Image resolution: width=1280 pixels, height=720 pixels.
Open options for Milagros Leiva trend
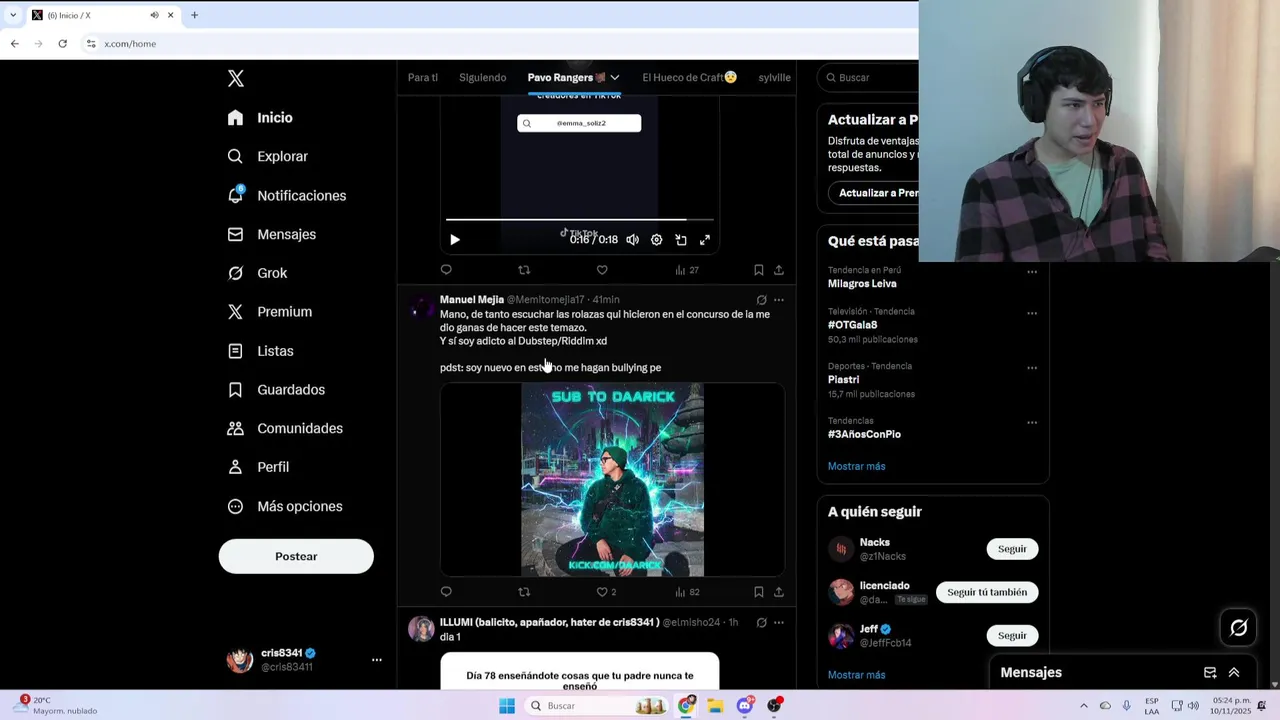(1032, 272)
